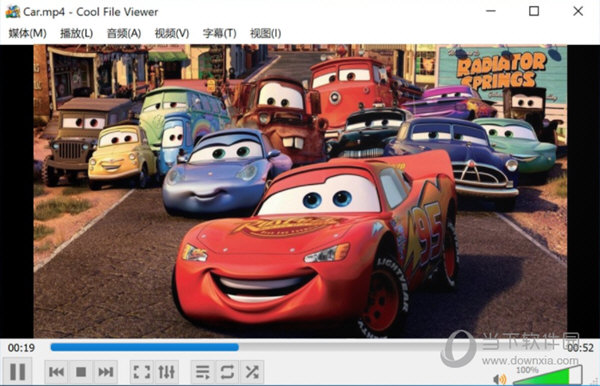Viewport: 600px width, 386px height.
Task: Adjust the green volume slider
Action: pyautogui.click(x=548, y=375)
